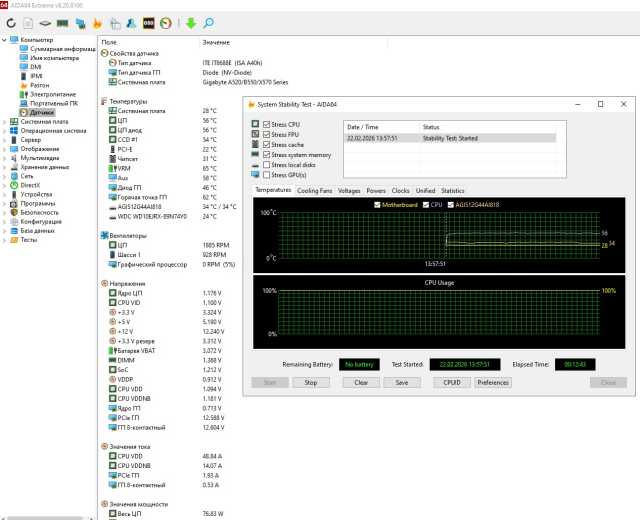Click the green download arrow icon
The height and width of the screenshot is (520, 640).
[191, 23]
